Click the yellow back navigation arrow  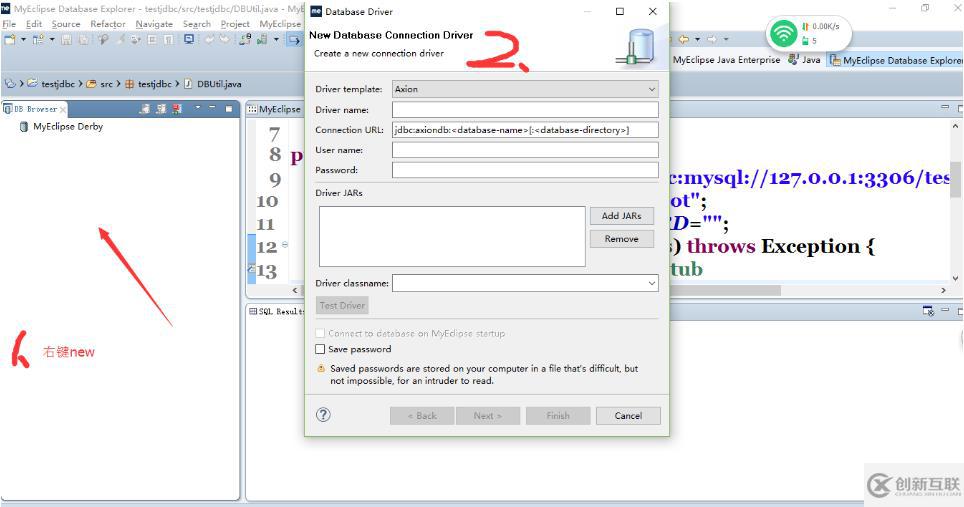684,39
